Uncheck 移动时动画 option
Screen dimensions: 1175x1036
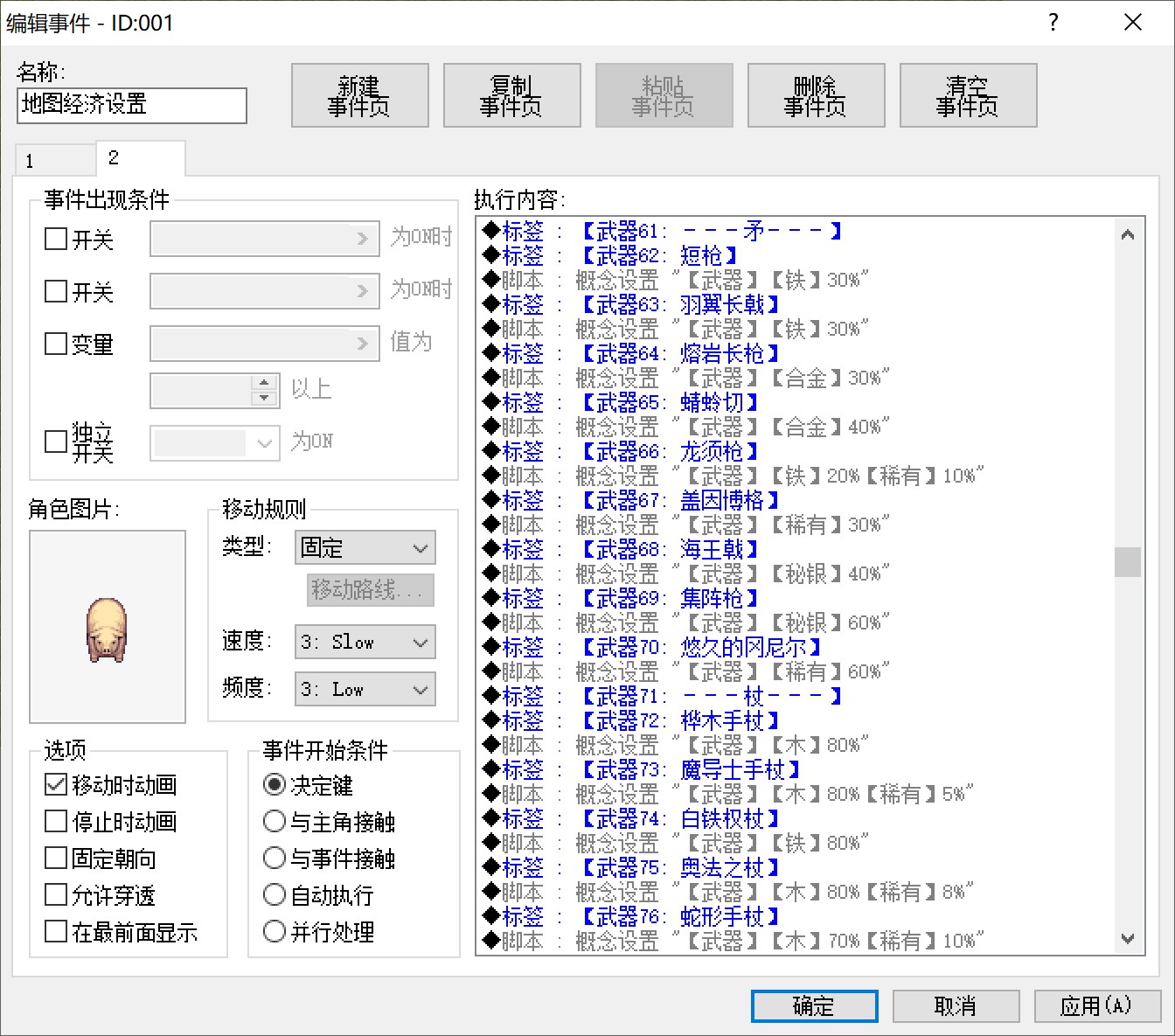(56, 785)
